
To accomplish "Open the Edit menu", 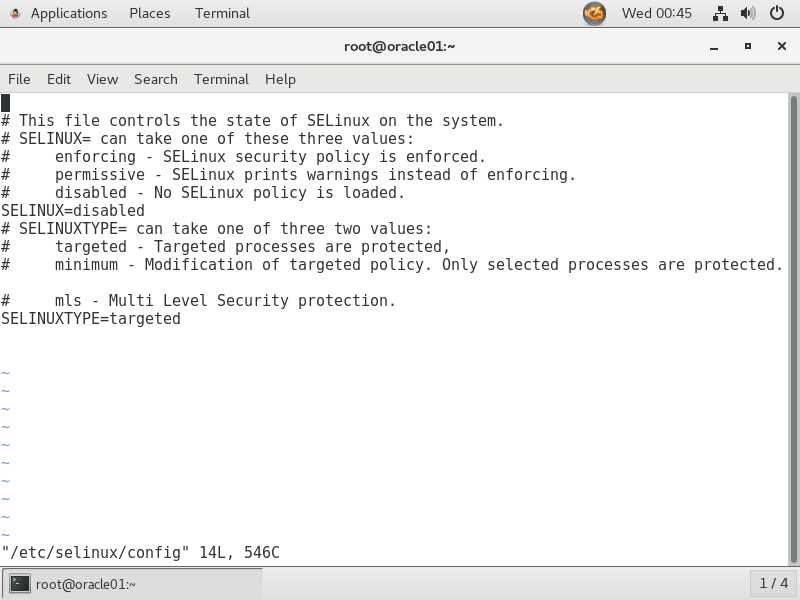I will coord(59,79).
